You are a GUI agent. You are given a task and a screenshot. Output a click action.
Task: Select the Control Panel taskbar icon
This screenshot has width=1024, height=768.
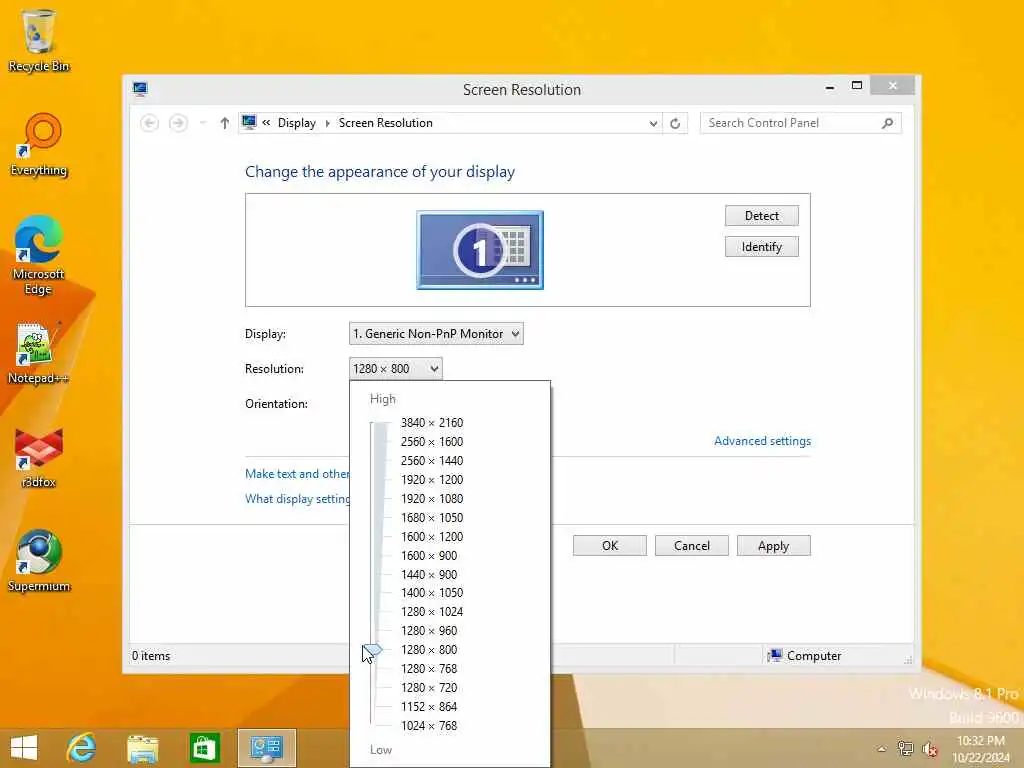coord(266,748)
